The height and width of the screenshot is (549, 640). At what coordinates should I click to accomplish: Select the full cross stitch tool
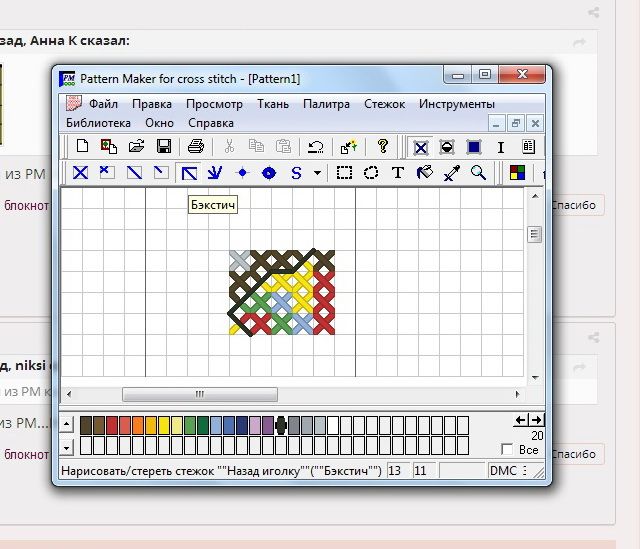(x=80, y=172)
